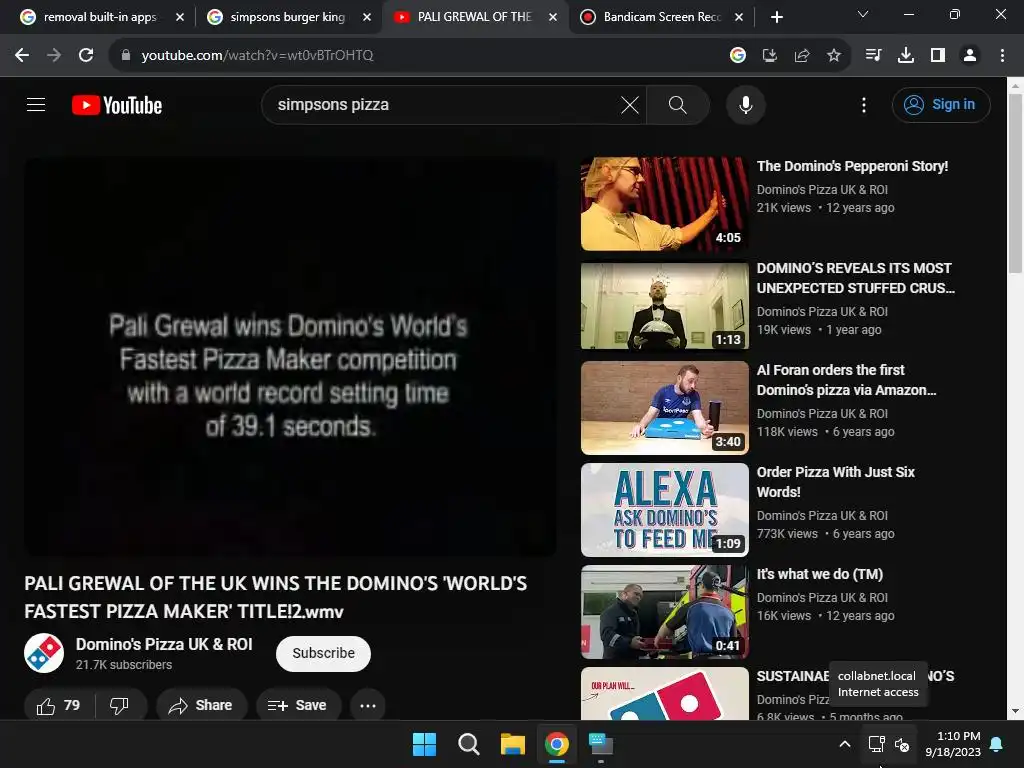This screenshot has width=1024, height=768.
Task: Close the 'removal built-in apps' tab
Action: (180, 17)
